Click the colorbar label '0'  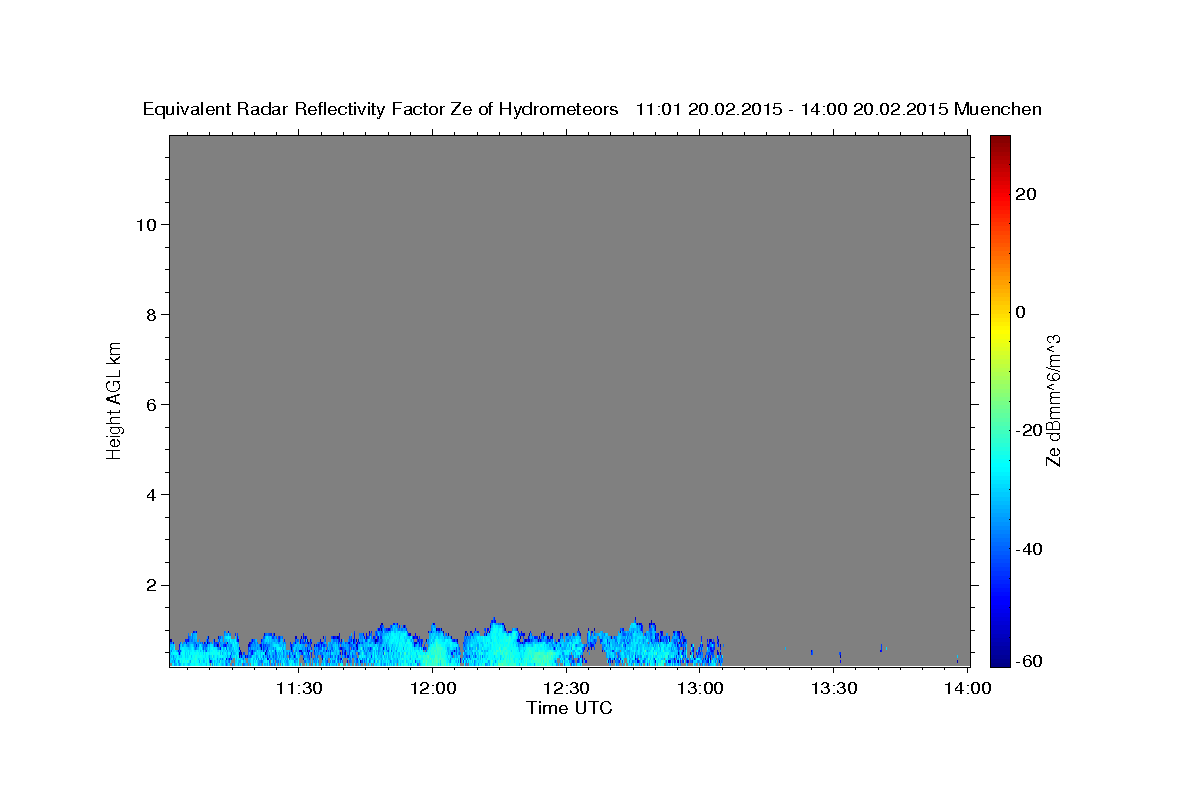click(x=1020, y=312)
